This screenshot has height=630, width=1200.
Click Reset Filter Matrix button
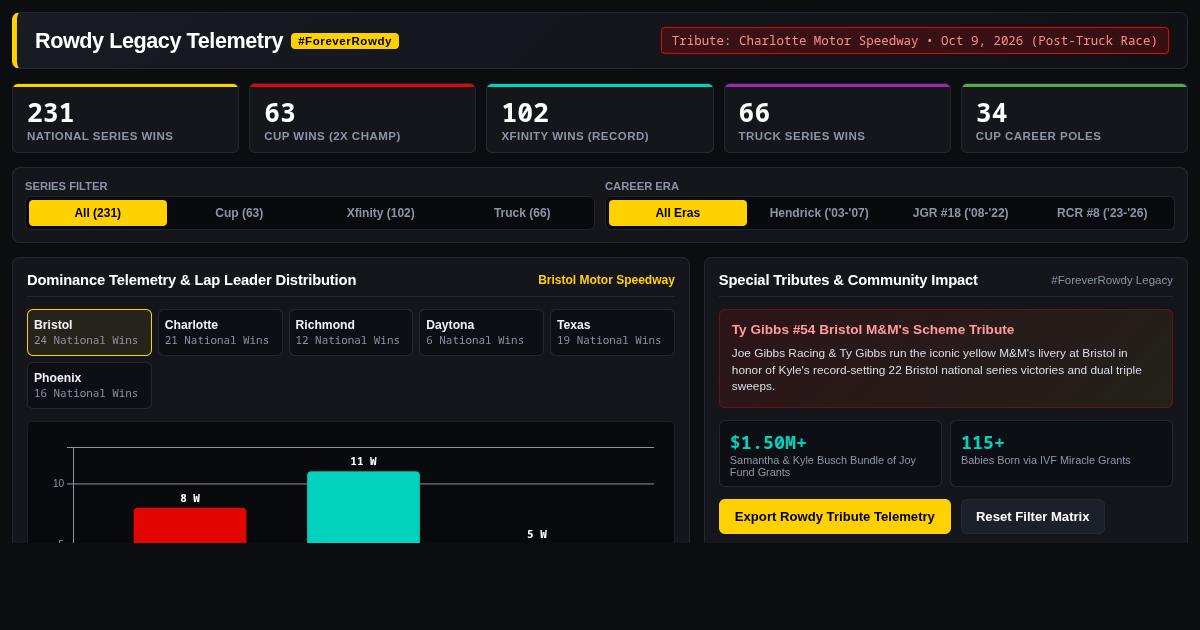pyautogui.click(x=1033, y=516)
